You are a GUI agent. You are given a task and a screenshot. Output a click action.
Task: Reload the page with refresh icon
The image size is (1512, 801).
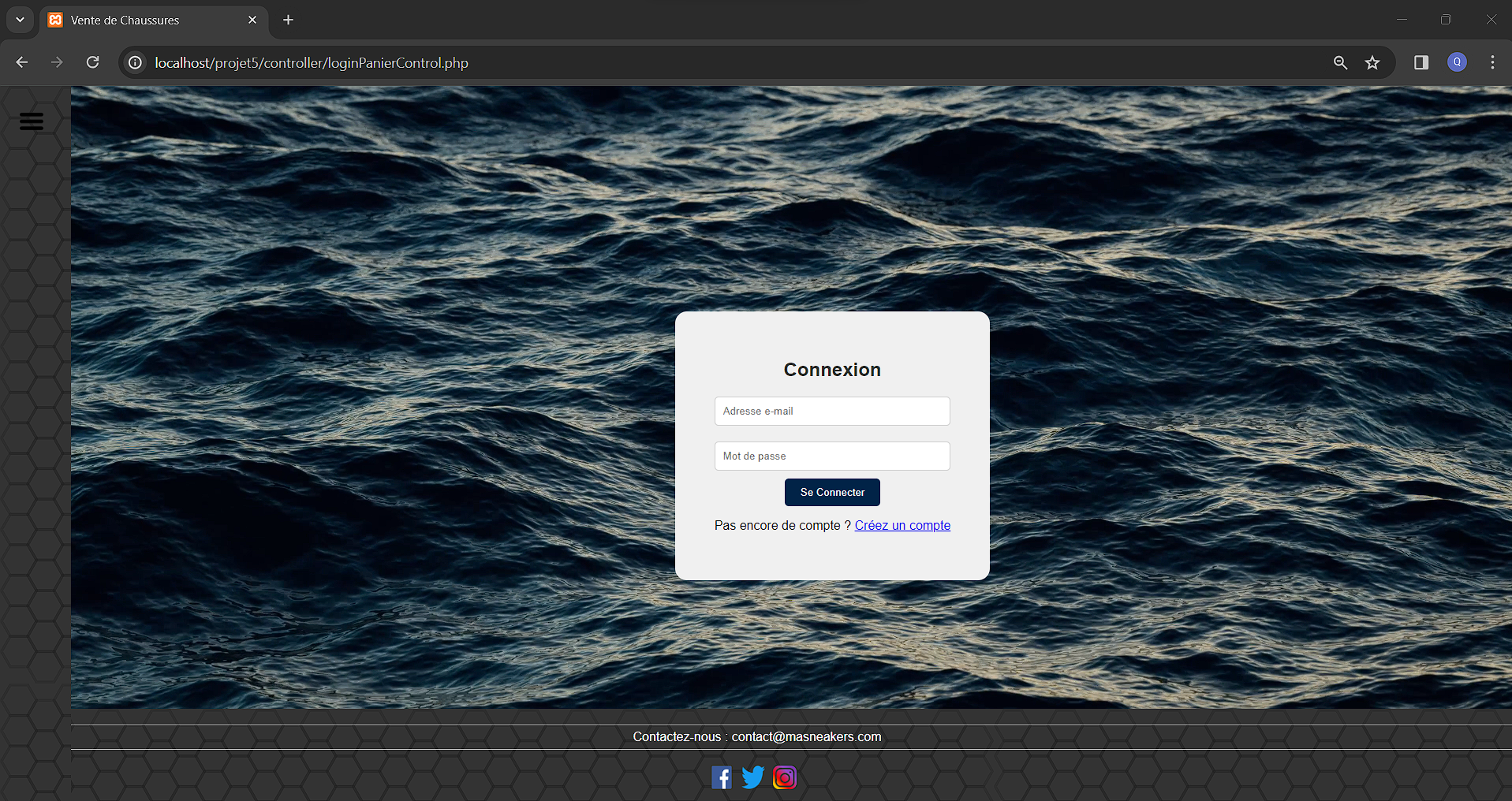(92, 62)
